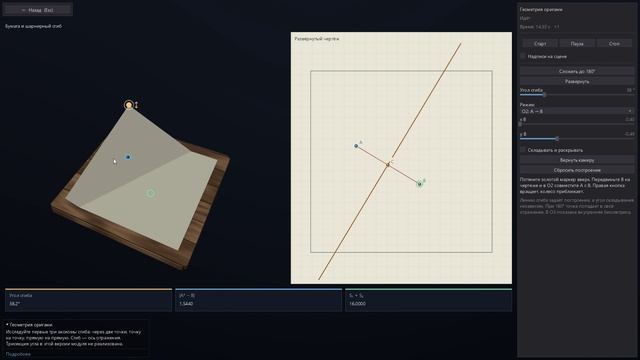Click the S₁ + S₂ value 16.0000
The width and height of the screenshot is (640, 360).
(358, 304)
